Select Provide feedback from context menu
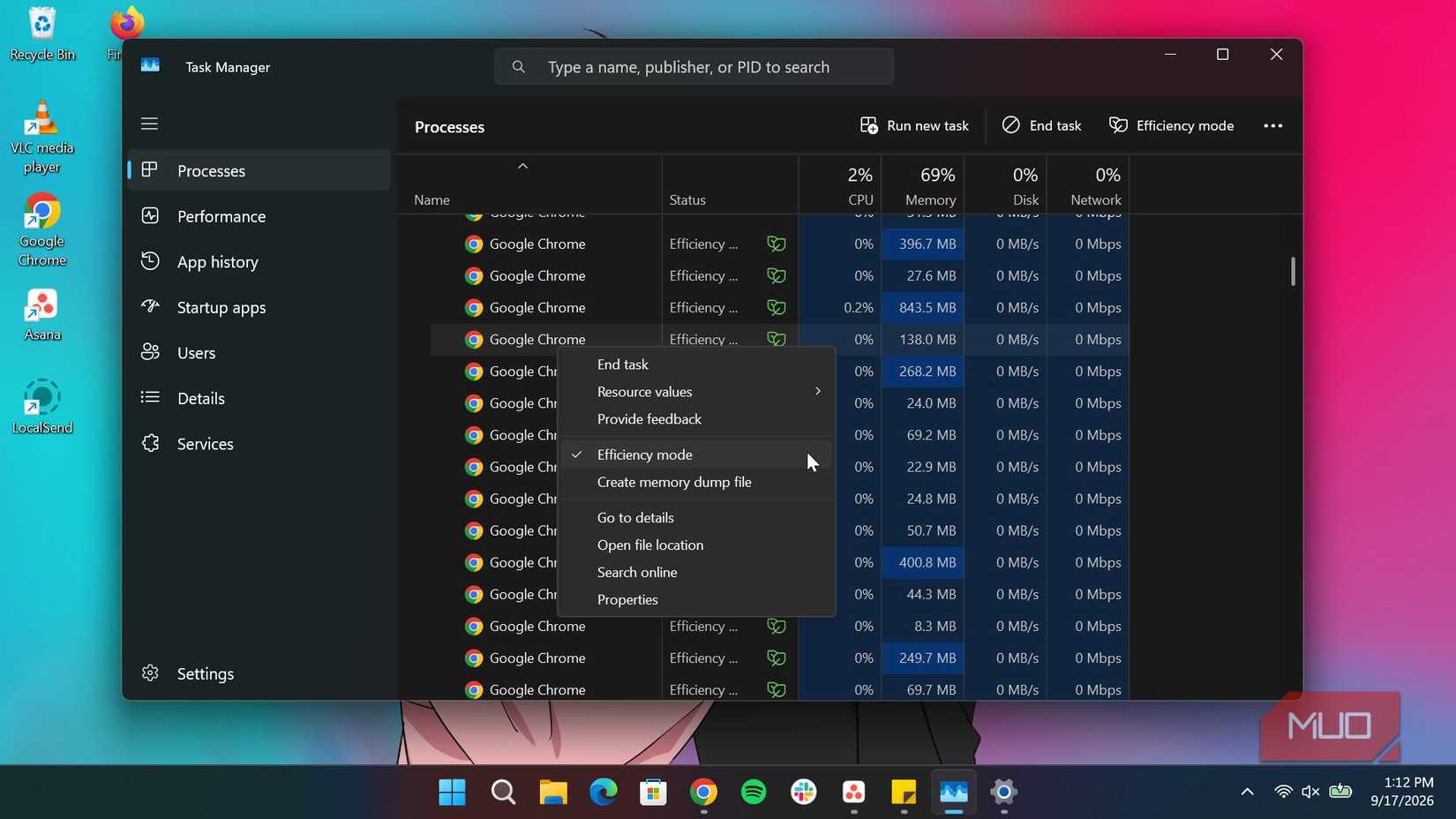Image resolution: width=1456 pixels, height=819 pixels. 696,419
